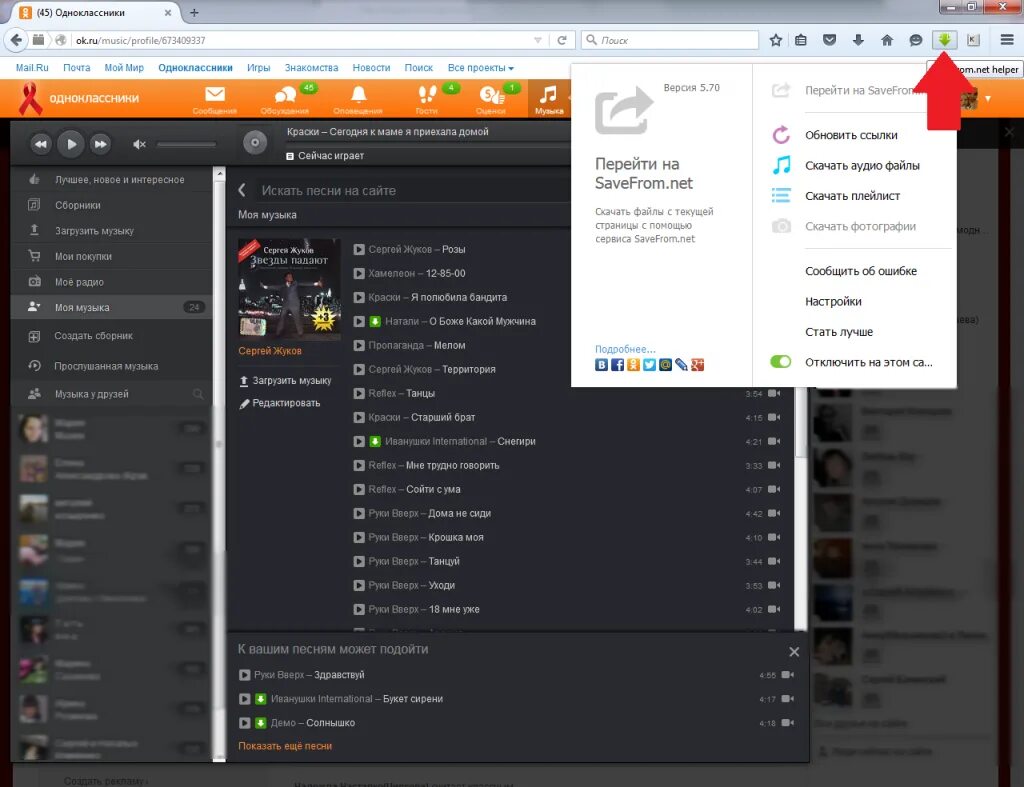Share via Facebook icon in SaveFrom panel
Image resolution: width=1024 pixels, height=787 pixels.
point(617,364)
